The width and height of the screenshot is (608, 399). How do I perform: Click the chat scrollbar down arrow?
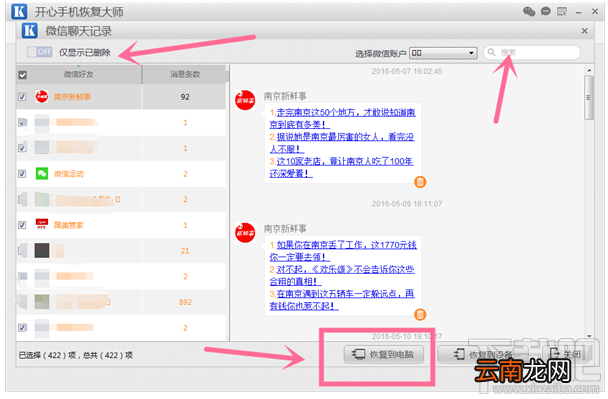pos(589,336)
